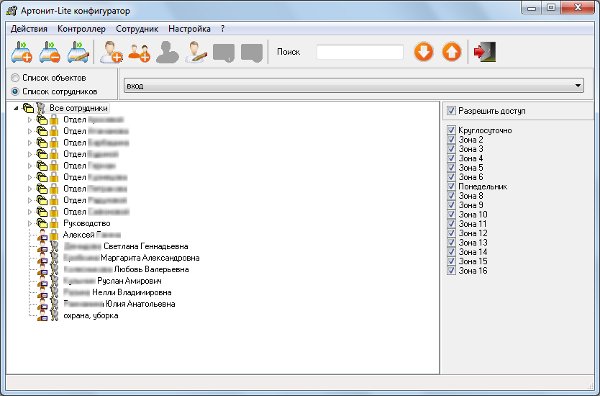Click the greyed-out delete employee silhouette icon

pyautogui.click(x=167, y=52)
